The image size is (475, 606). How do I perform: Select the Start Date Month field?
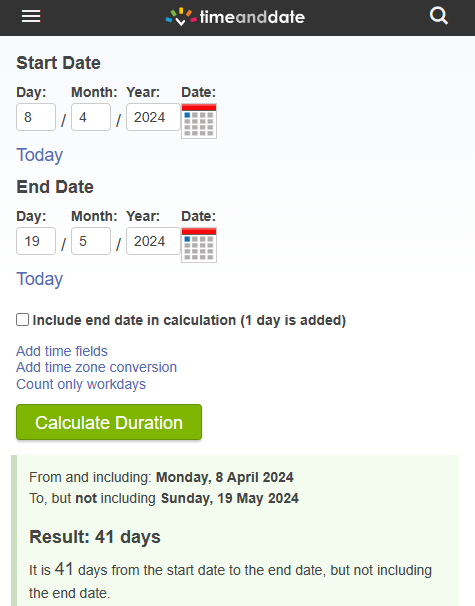tap(91, 117)
